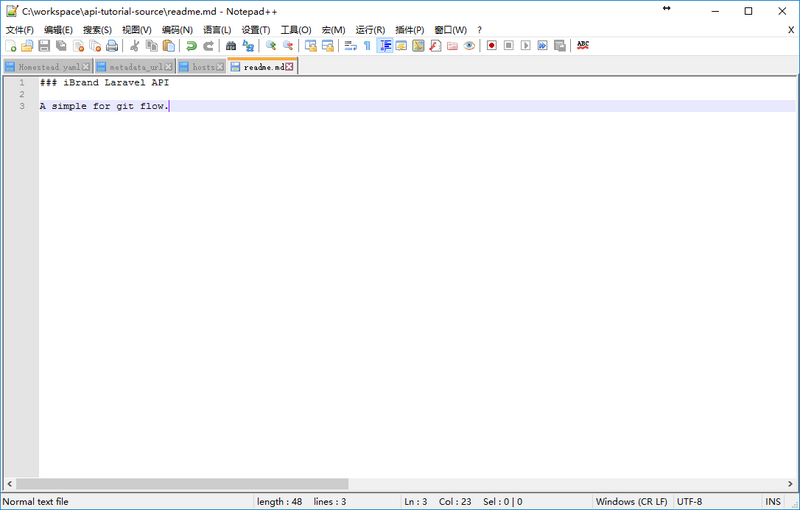Toggle the indent guide button
This screenshot has height=510, width=800.
(385, 46)
